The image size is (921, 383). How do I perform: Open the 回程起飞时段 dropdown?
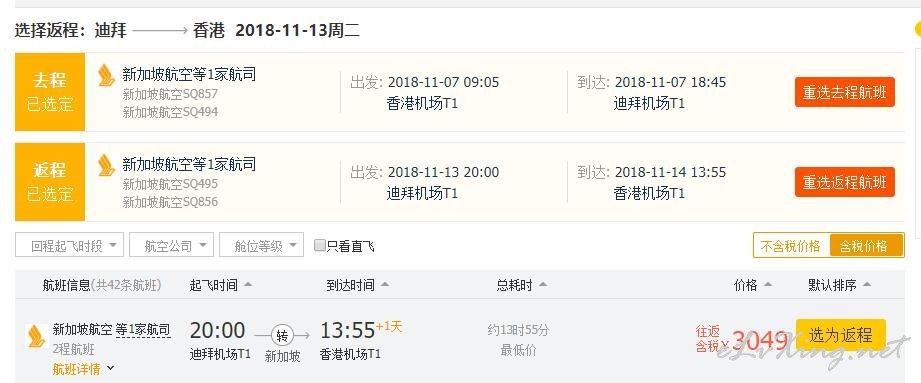tap(69, 246)
